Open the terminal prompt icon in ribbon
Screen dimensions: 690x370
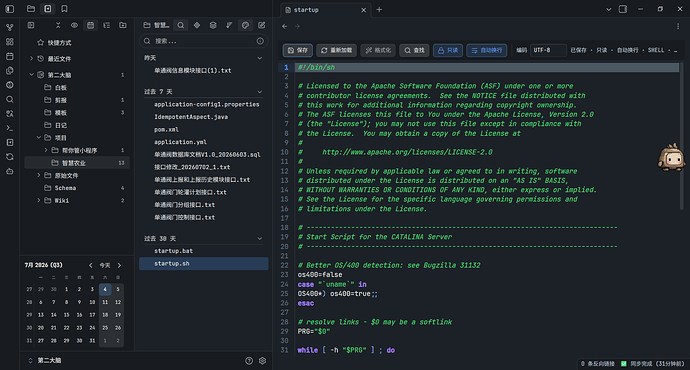pos(10,128)
